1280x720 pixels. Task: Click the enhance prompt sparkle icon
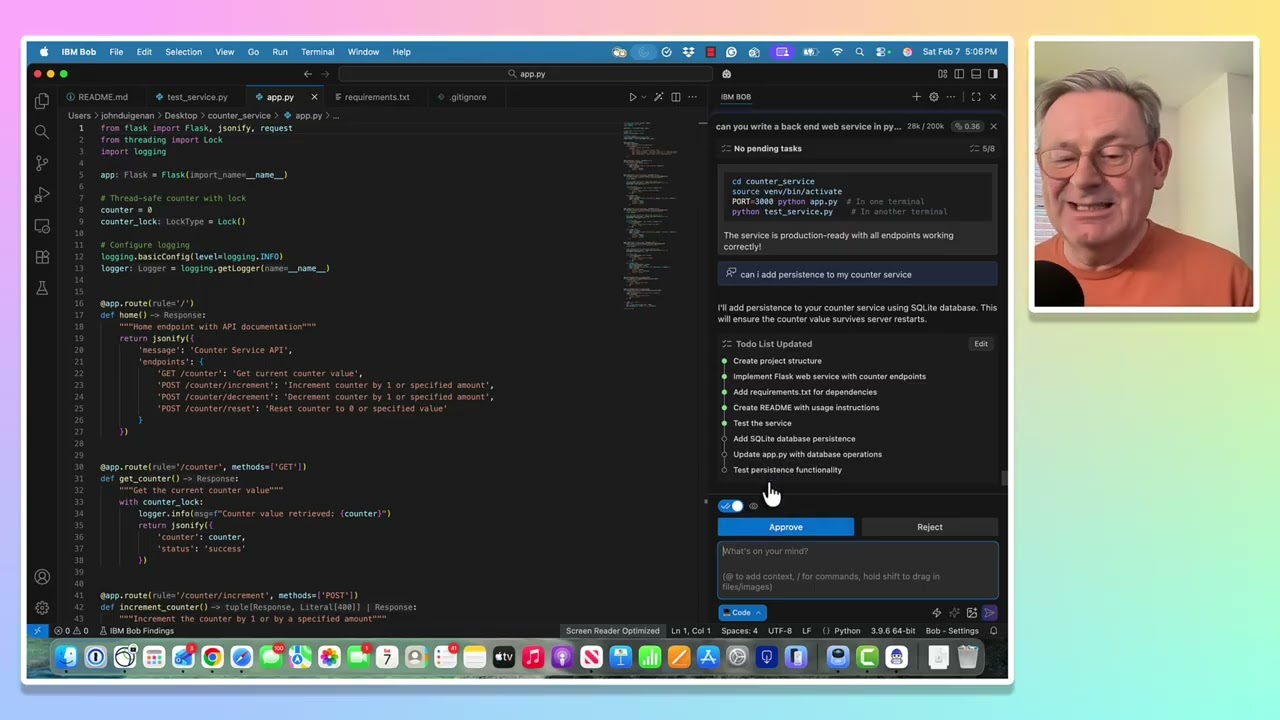tap(954, 613)
